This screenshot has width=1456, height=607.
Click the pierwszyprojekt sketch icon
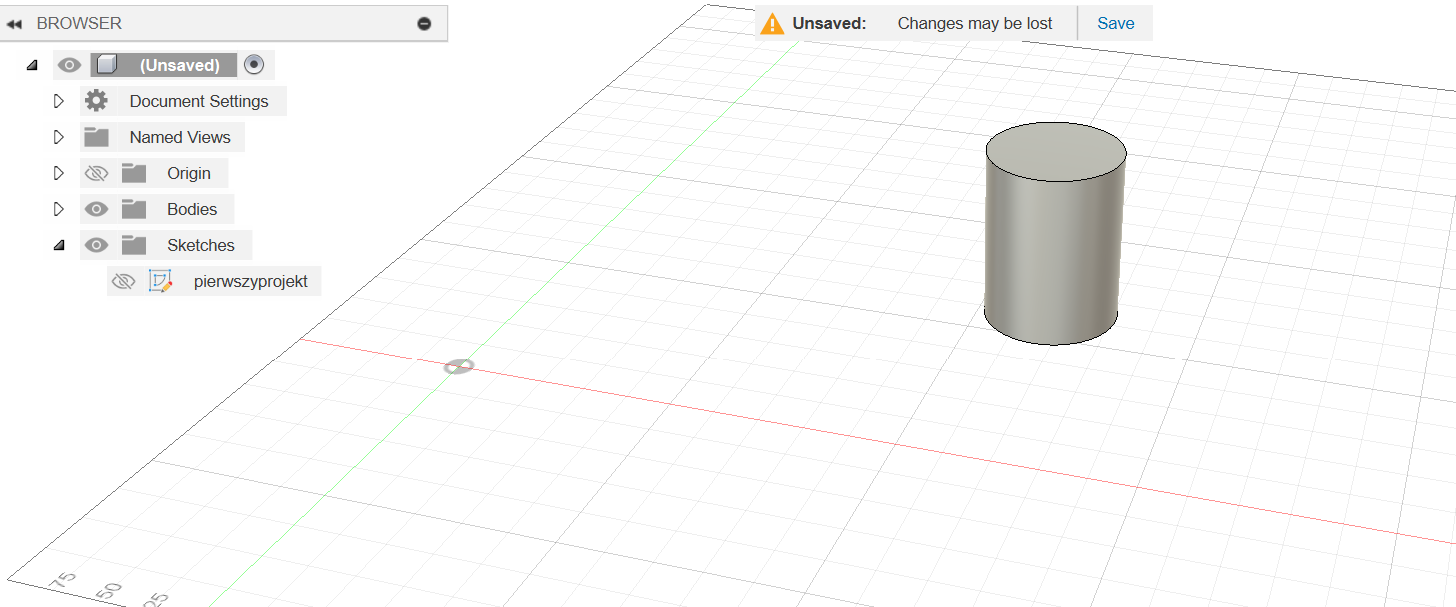point(160,281)
